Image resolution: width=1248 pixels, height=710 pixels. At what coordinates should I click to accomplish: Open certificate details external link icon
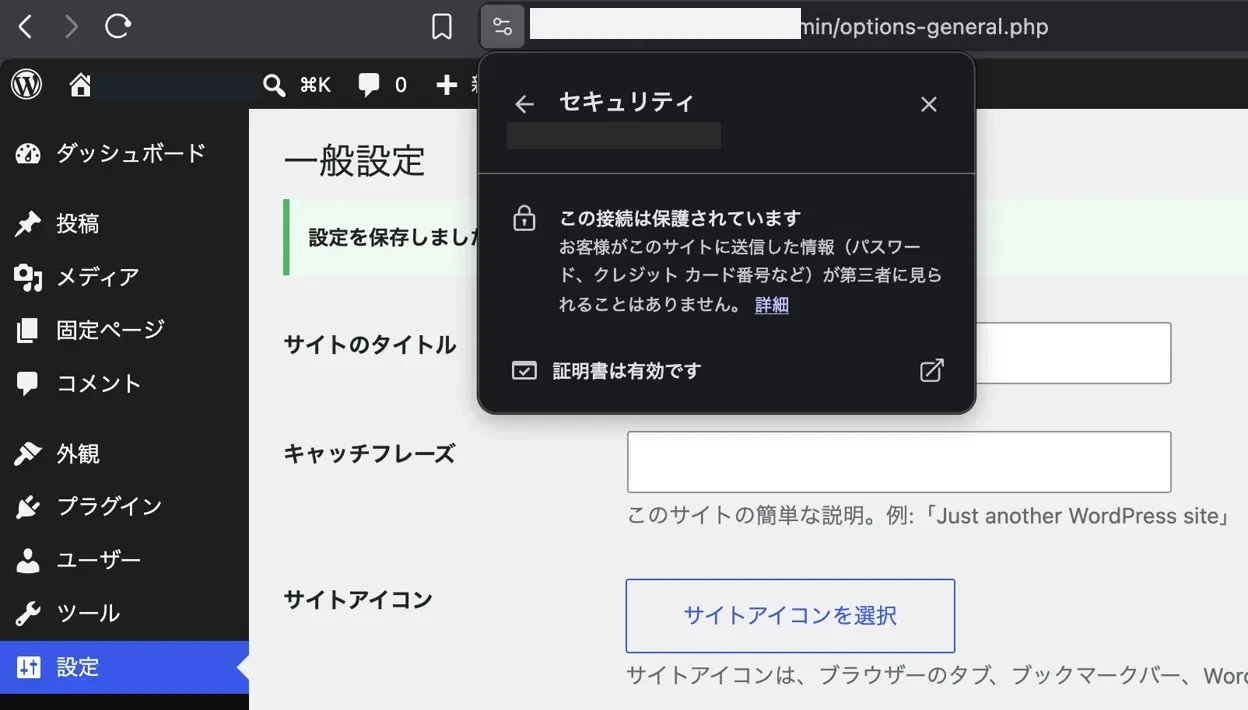(x=931, y=371)
